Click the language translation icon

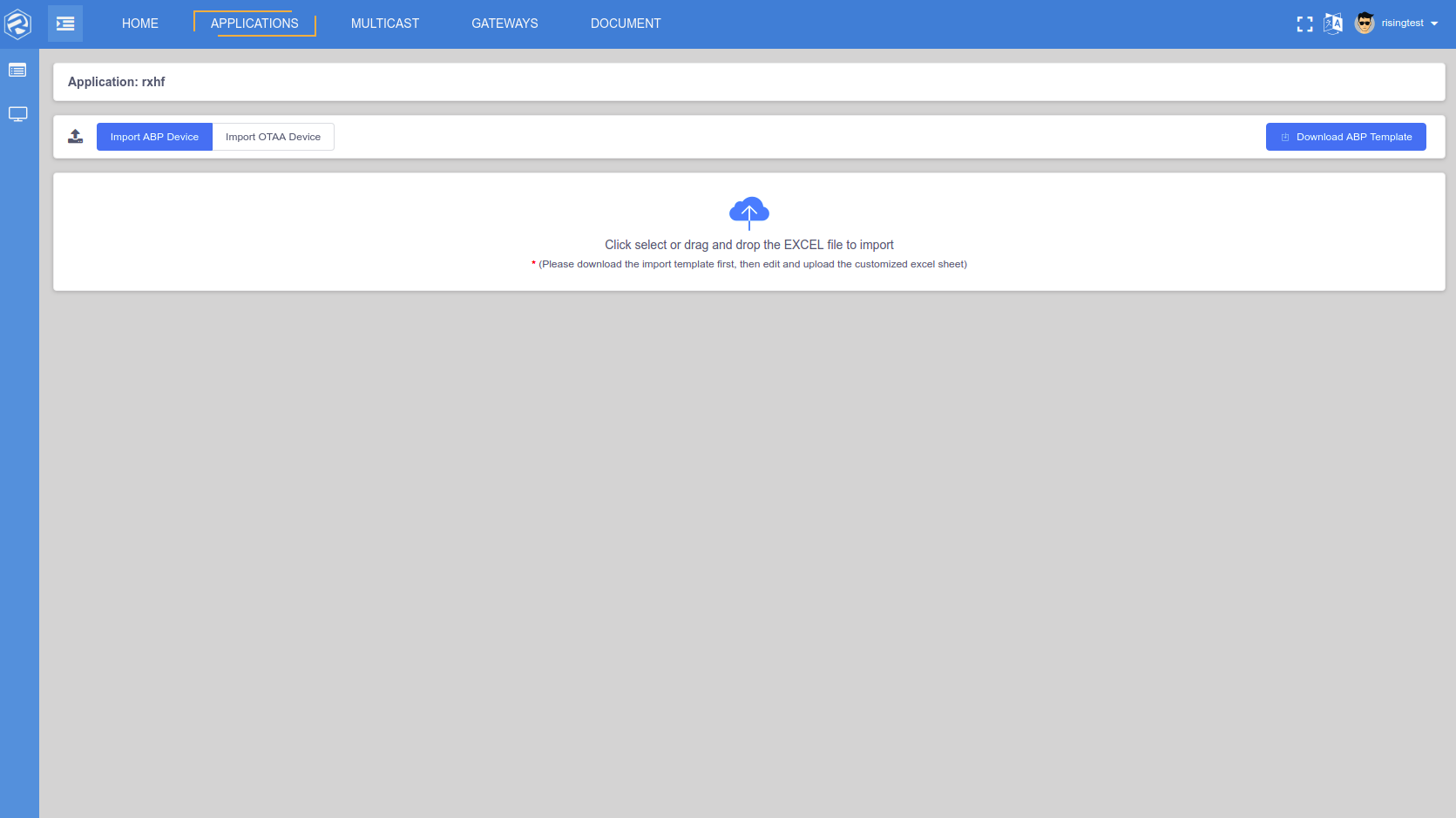coord(1333,24)
